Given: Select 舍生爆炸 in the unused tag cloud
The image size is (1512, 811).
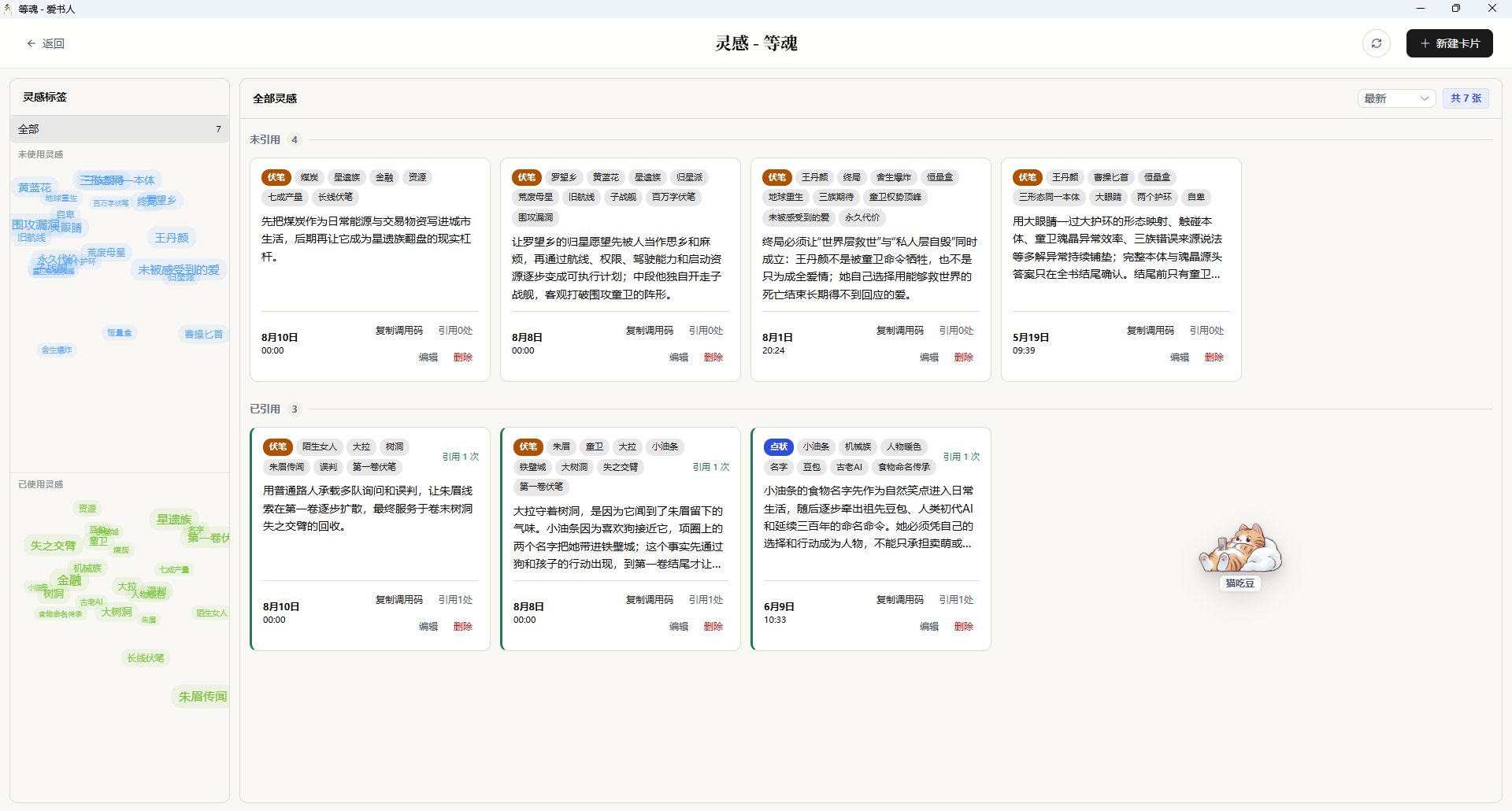Looking at the screenshot, I should [57, 350].
